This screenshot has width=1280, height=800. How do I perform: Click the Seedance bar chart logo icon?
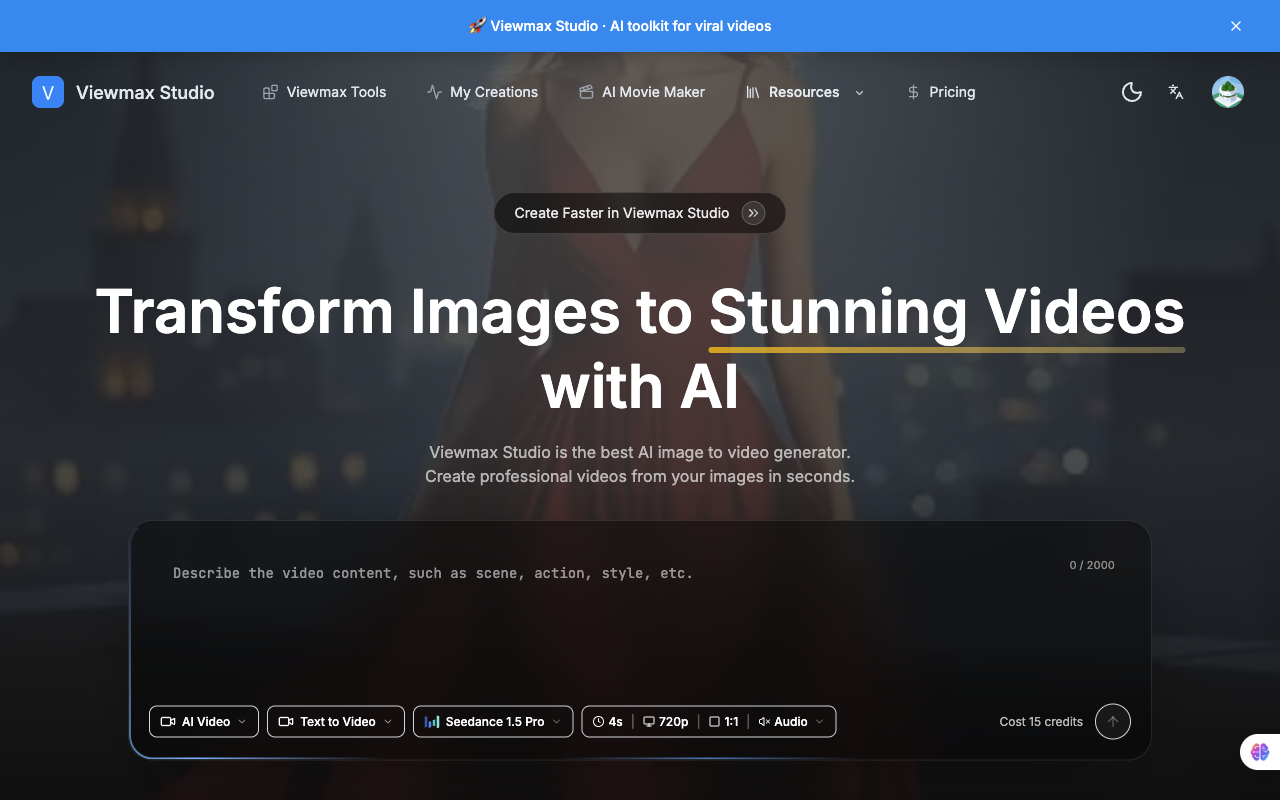(x=432, y=722)
